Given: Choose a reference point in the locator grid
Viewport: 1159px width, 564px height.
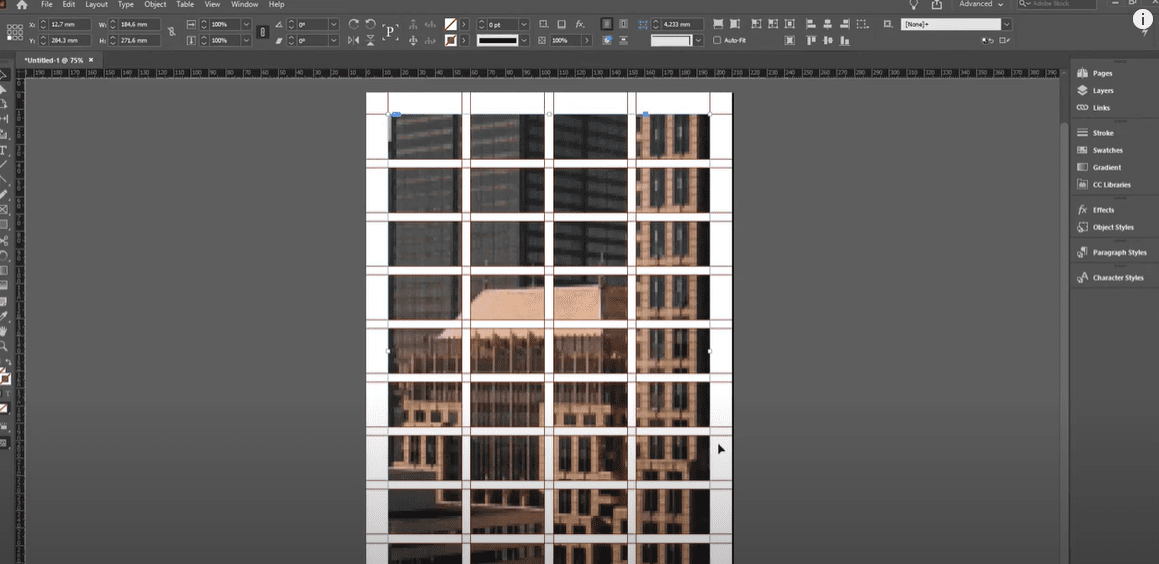Looking at the screenshot, I should [x=14, y=32].
